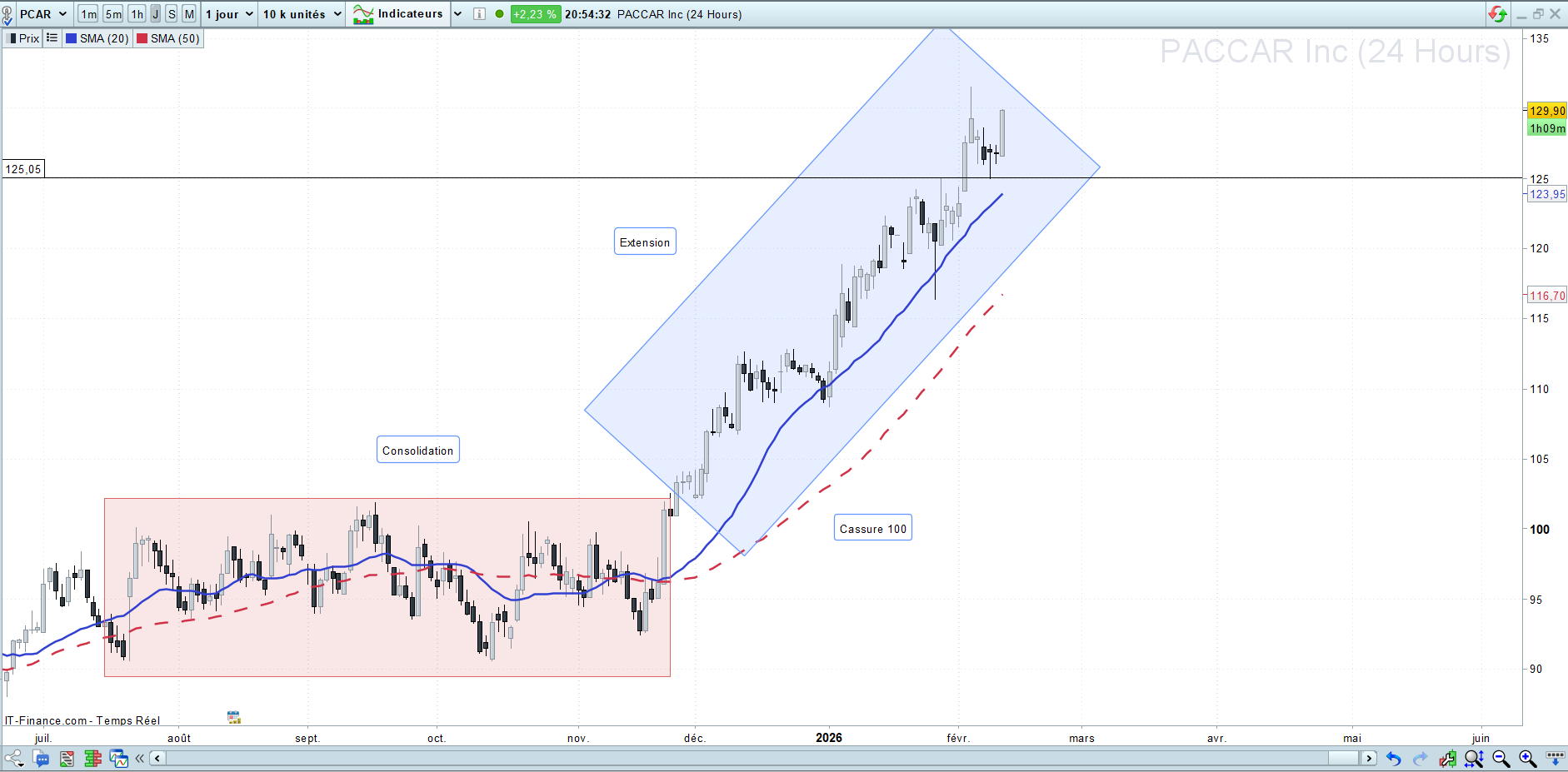Viewport: 1568px width, 772px height.
Task: Click the green real-time status dot
Action: 499,14
